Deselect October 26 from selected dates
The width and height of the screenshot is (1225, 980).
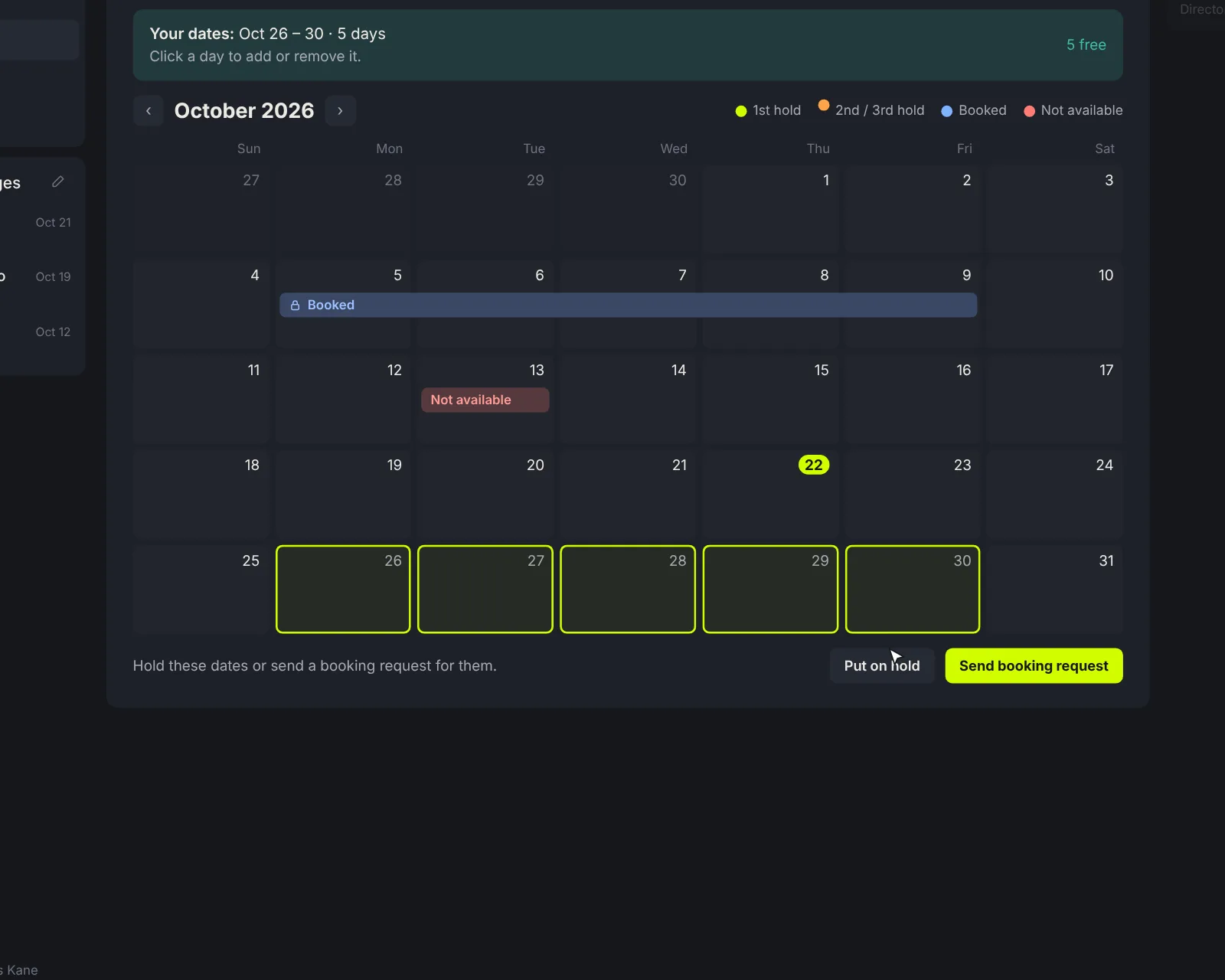[x=343, y=589]
